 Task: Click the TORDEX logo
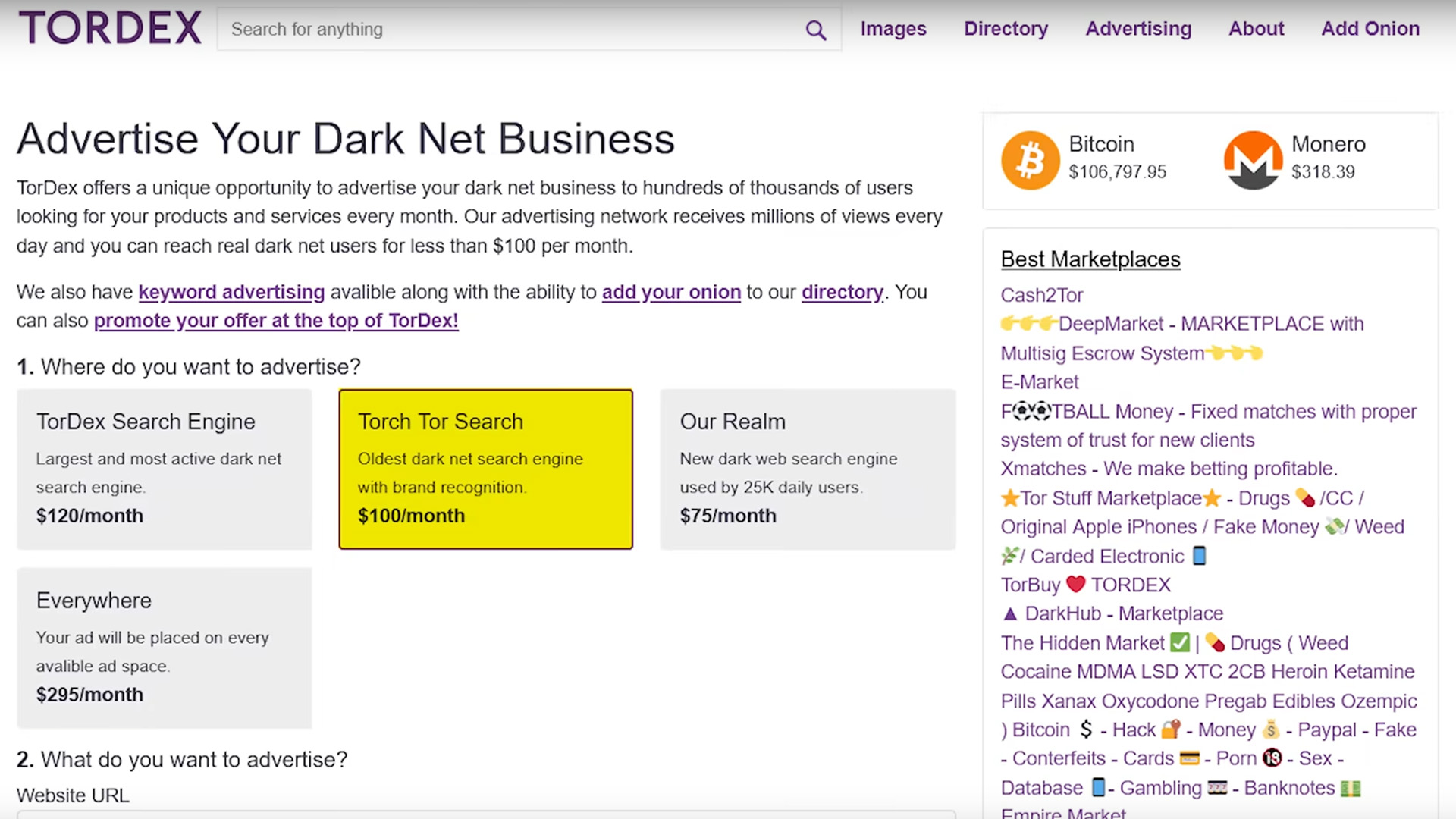click(110, 27)
